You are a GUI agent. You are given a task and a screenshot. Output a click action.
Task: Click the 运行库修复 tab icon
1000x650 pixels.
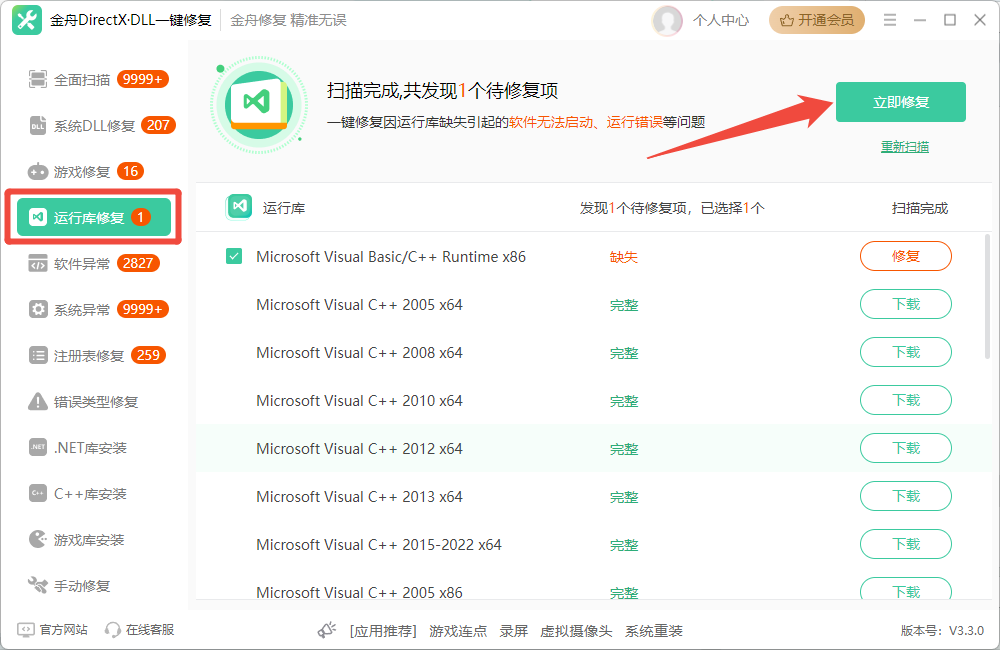tap(38, 218)
